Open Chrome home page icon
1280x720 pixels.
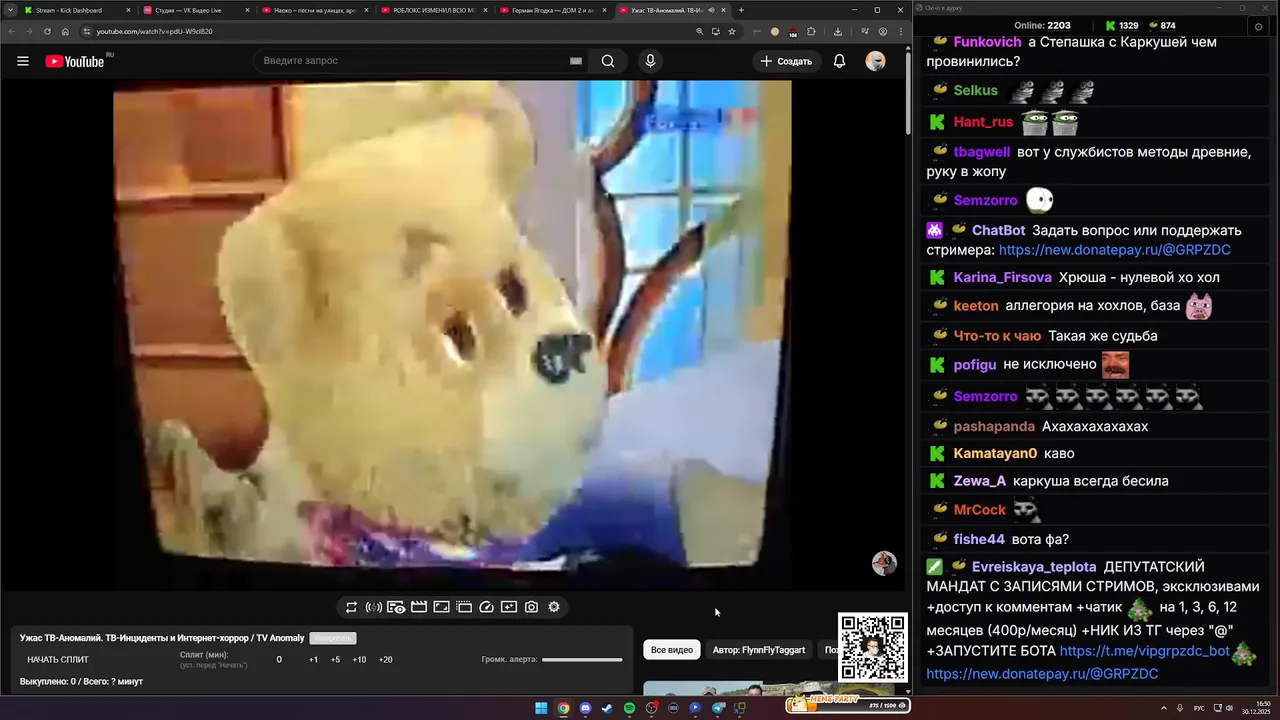[65, 31]
